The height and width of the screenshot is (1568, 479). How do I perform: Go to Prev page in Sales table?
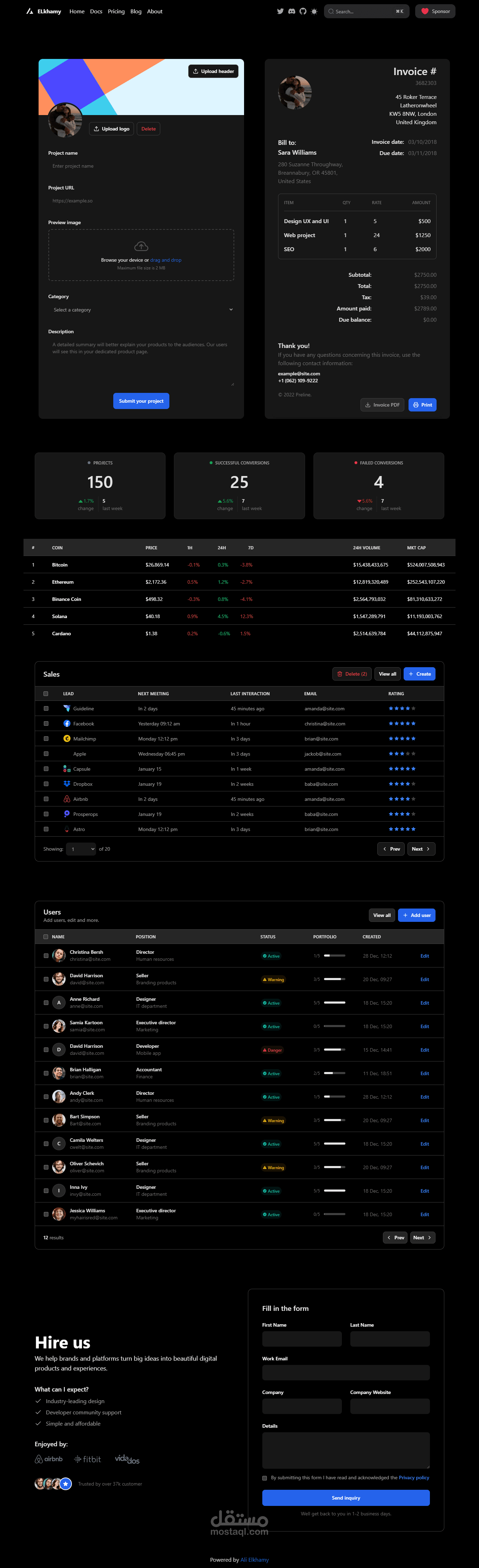coord(391,849)
